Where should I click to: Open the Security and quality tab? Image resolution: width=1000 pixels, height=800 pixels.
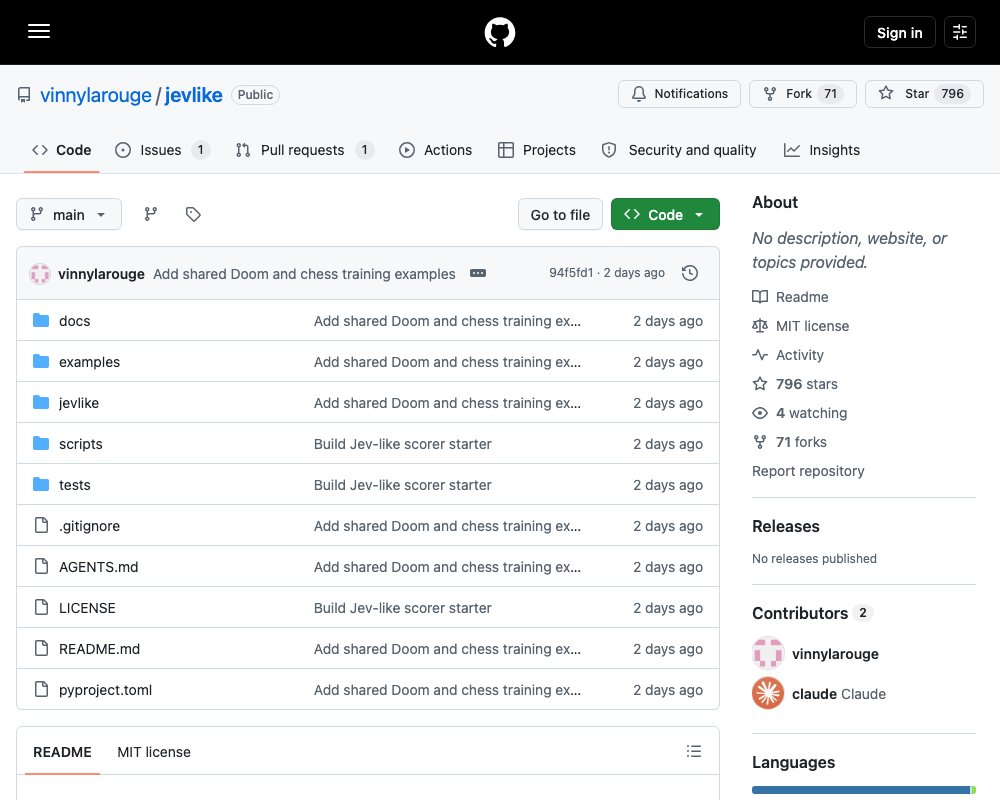[679, 150]
